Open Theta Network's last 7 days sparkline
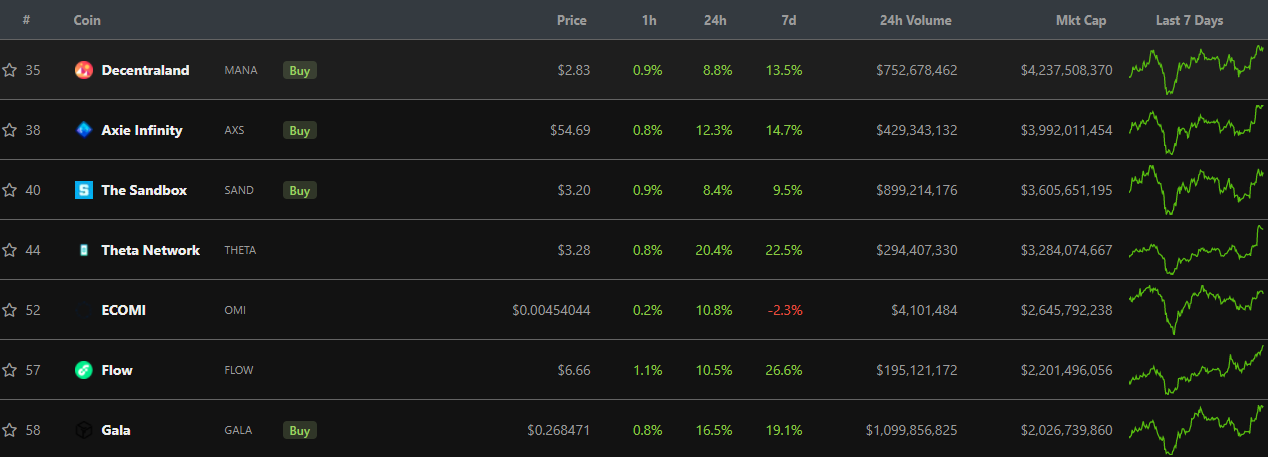Viewport: 1268px width, 457px height. coord(1197,250)
